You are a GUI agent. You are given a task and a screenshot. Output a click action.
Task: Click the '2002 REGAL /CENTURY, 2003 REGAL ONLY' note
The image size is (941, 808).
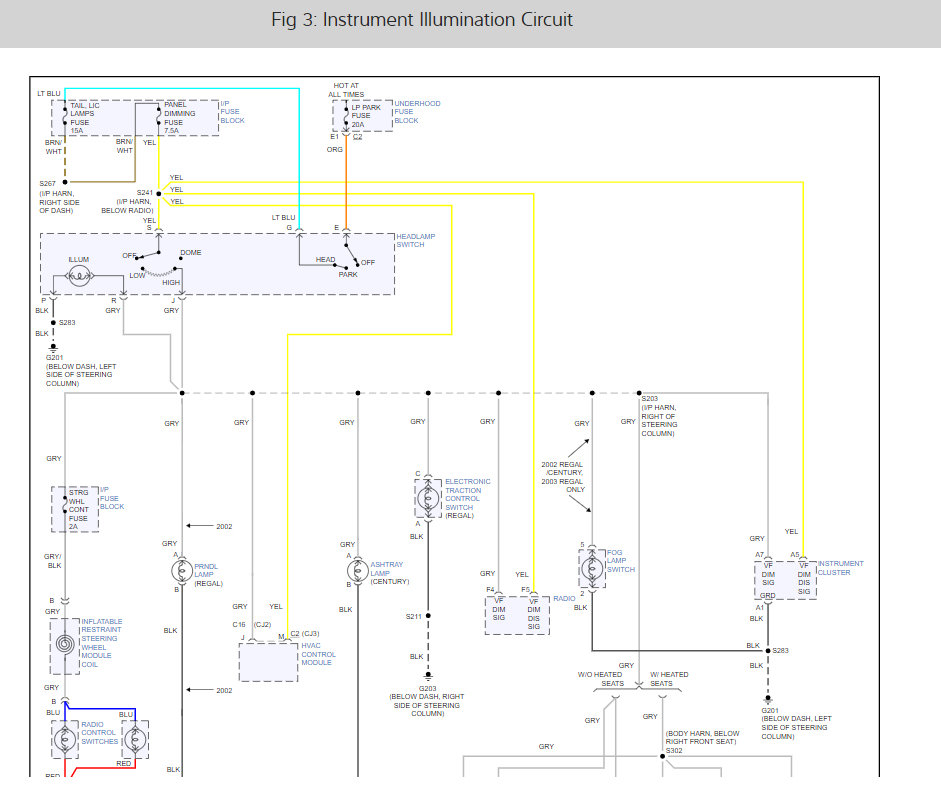pos(562,477)
